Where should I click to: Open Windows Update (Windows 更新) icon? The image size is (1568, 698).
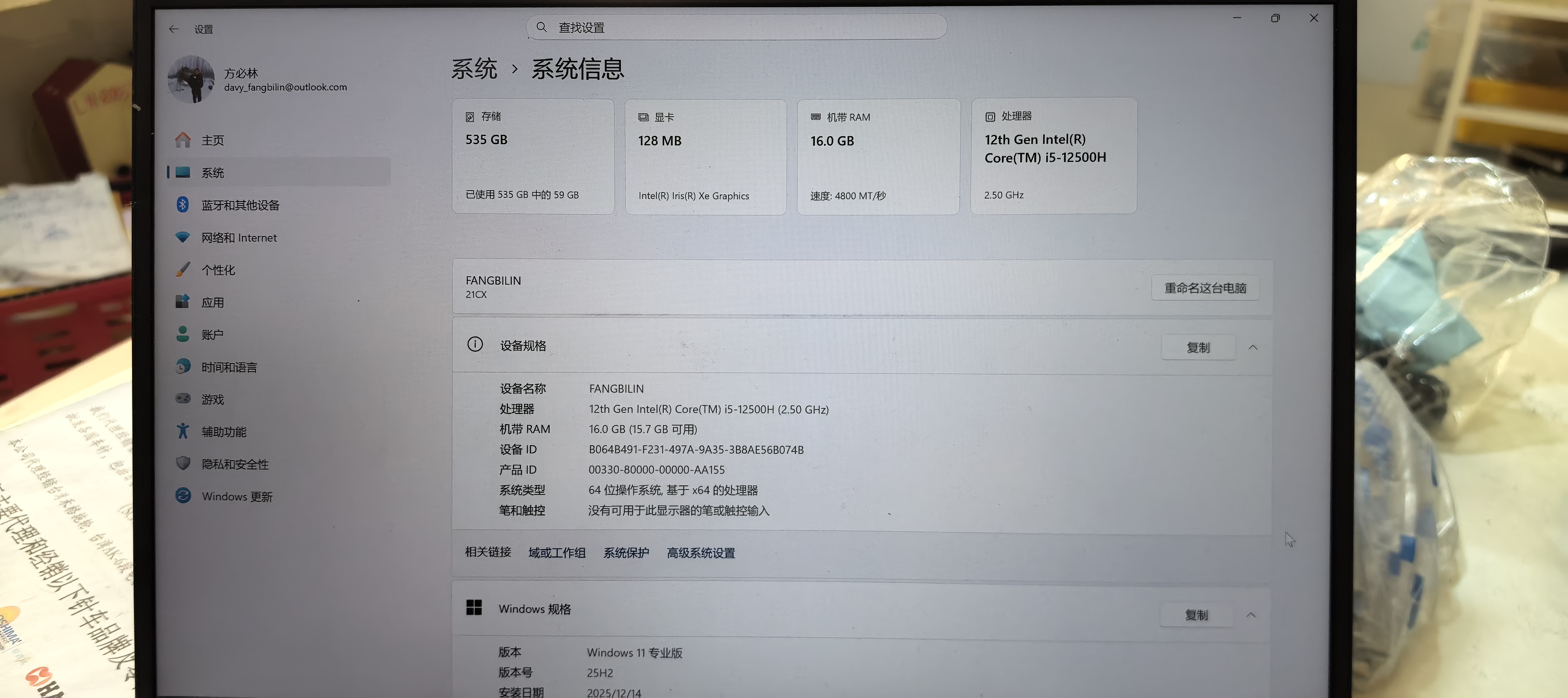(183, 496)
